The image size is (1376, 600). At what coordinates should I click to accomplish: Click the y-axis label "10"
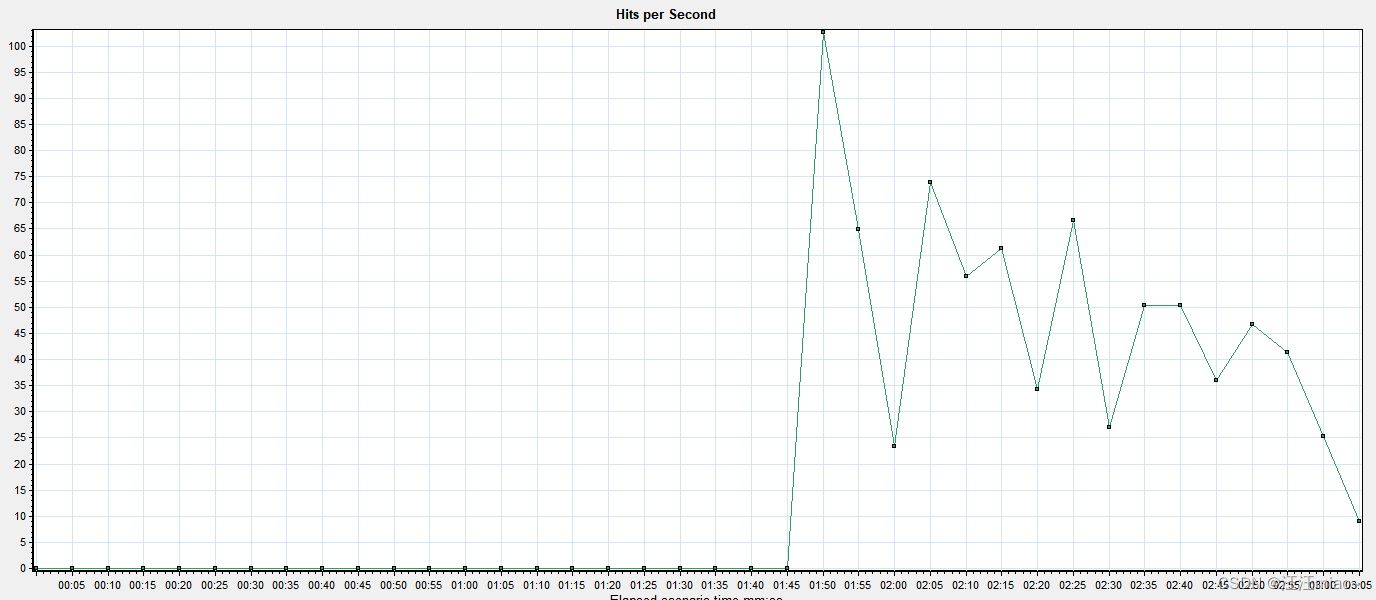(x=20, y=516)
